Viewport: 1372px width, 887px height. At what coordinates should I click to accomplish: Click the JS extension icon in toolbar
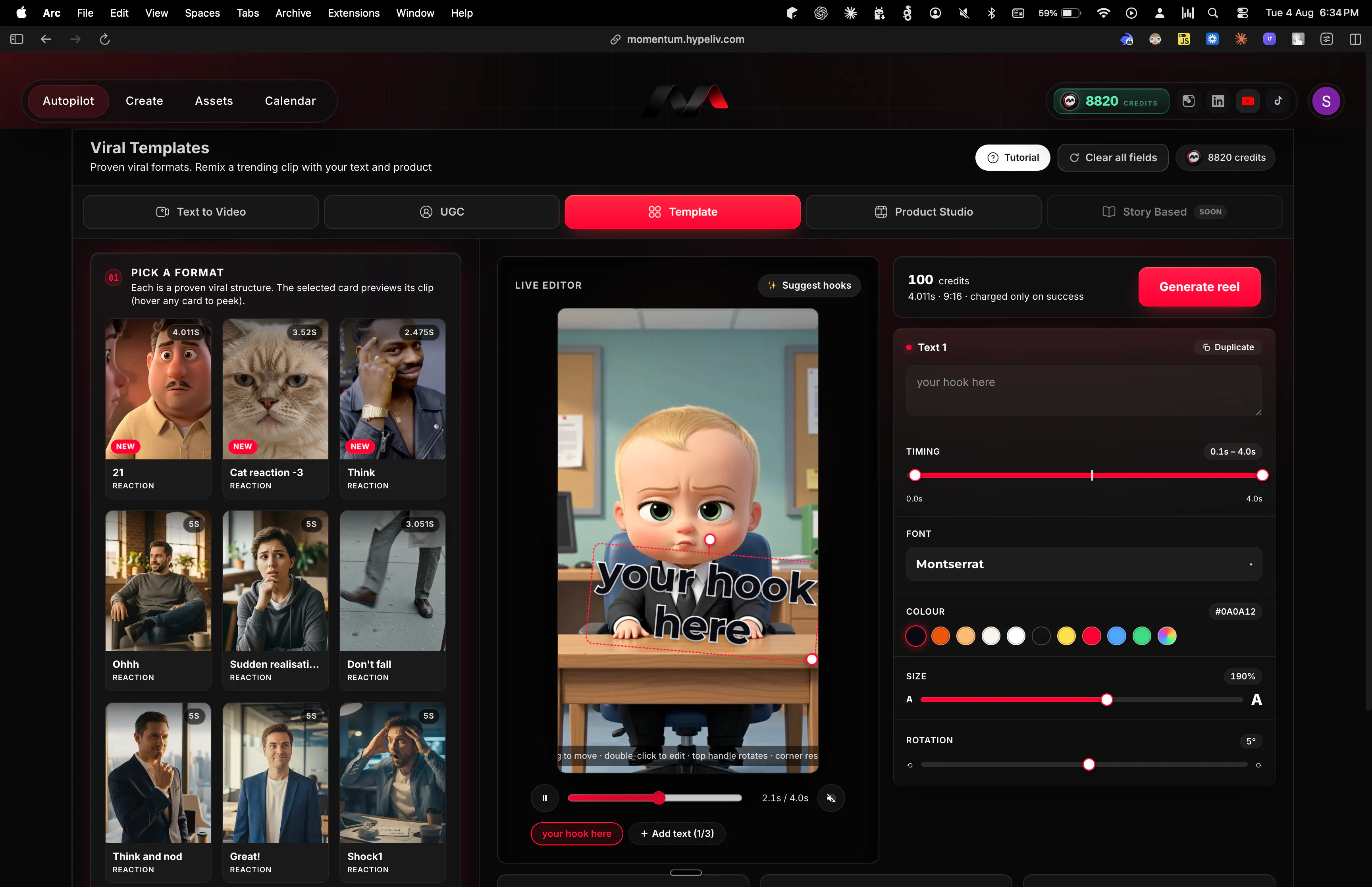coord(1184,39)
